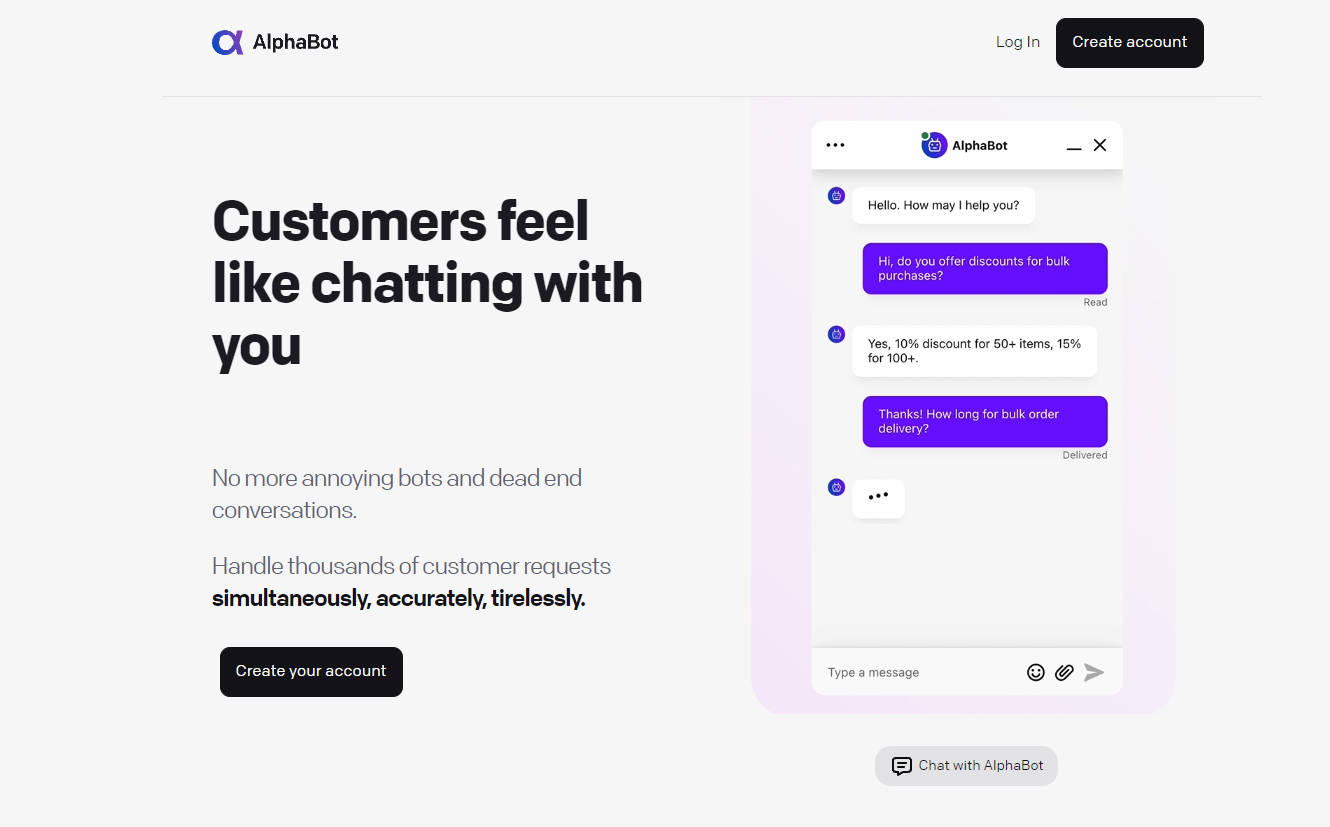Click the bot avatar beside the greeting message

click(836, 196)
